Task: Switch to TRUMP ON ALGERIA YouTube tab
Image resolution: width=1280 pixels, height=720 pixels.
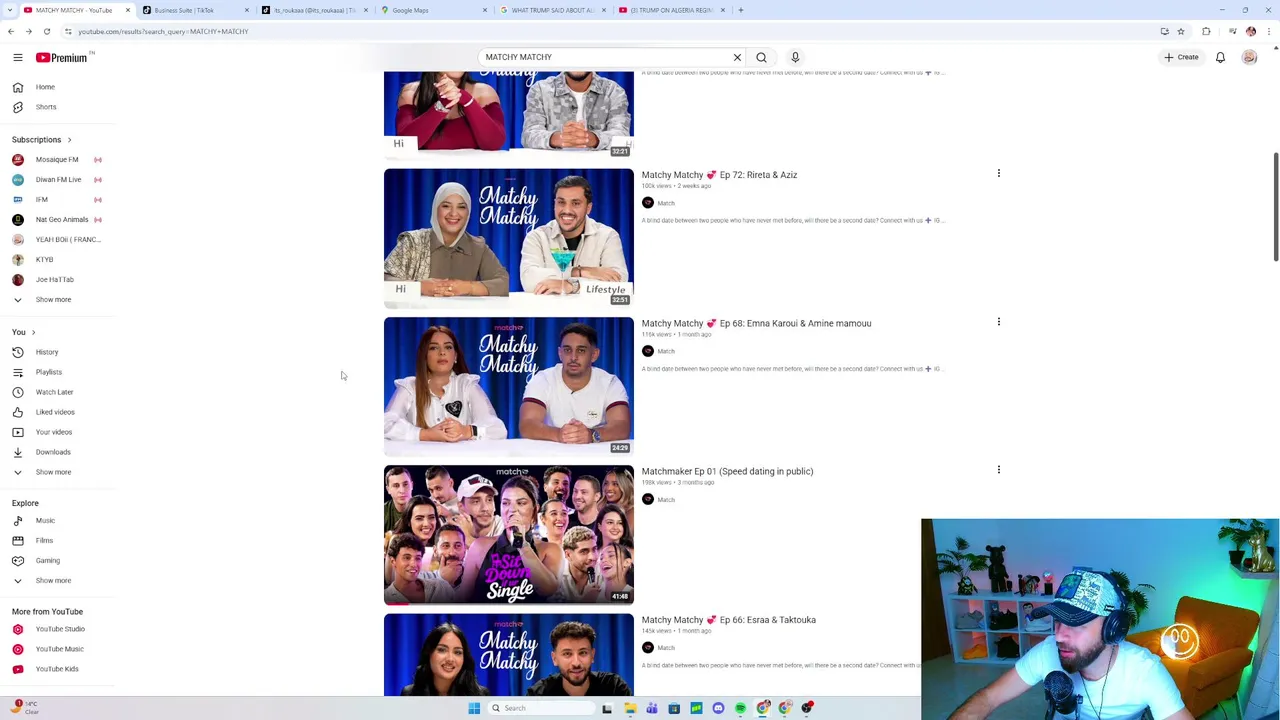Action: click(670, 10)
